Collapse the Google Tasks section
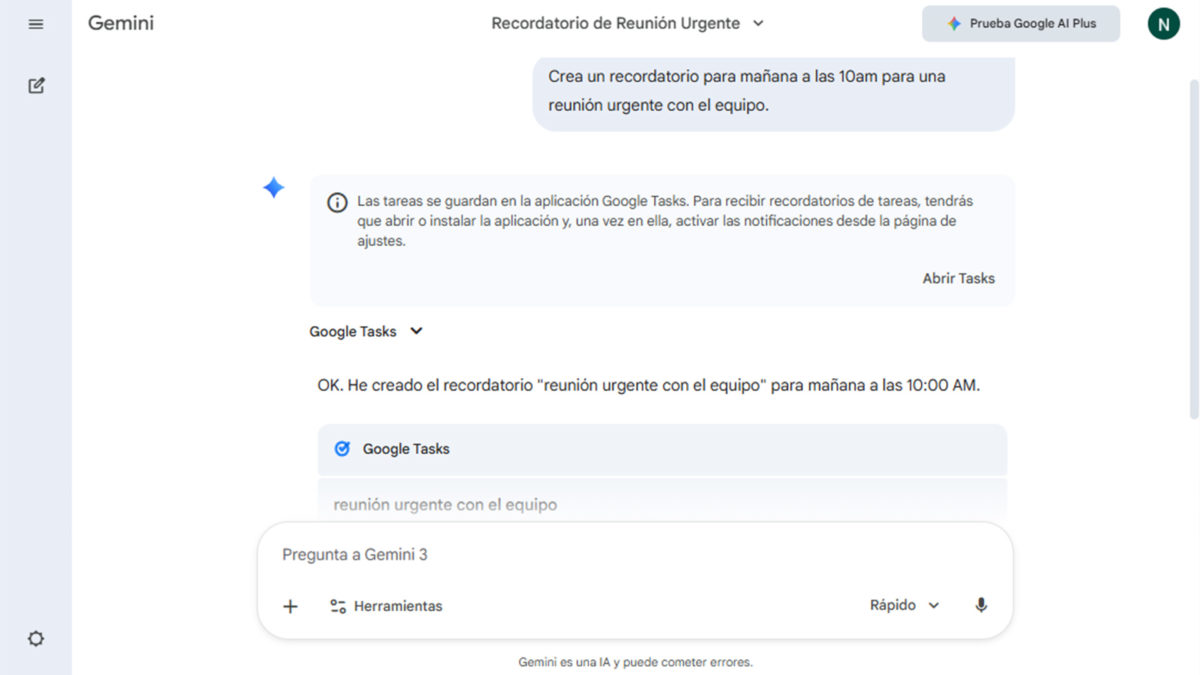 (416, 331)
